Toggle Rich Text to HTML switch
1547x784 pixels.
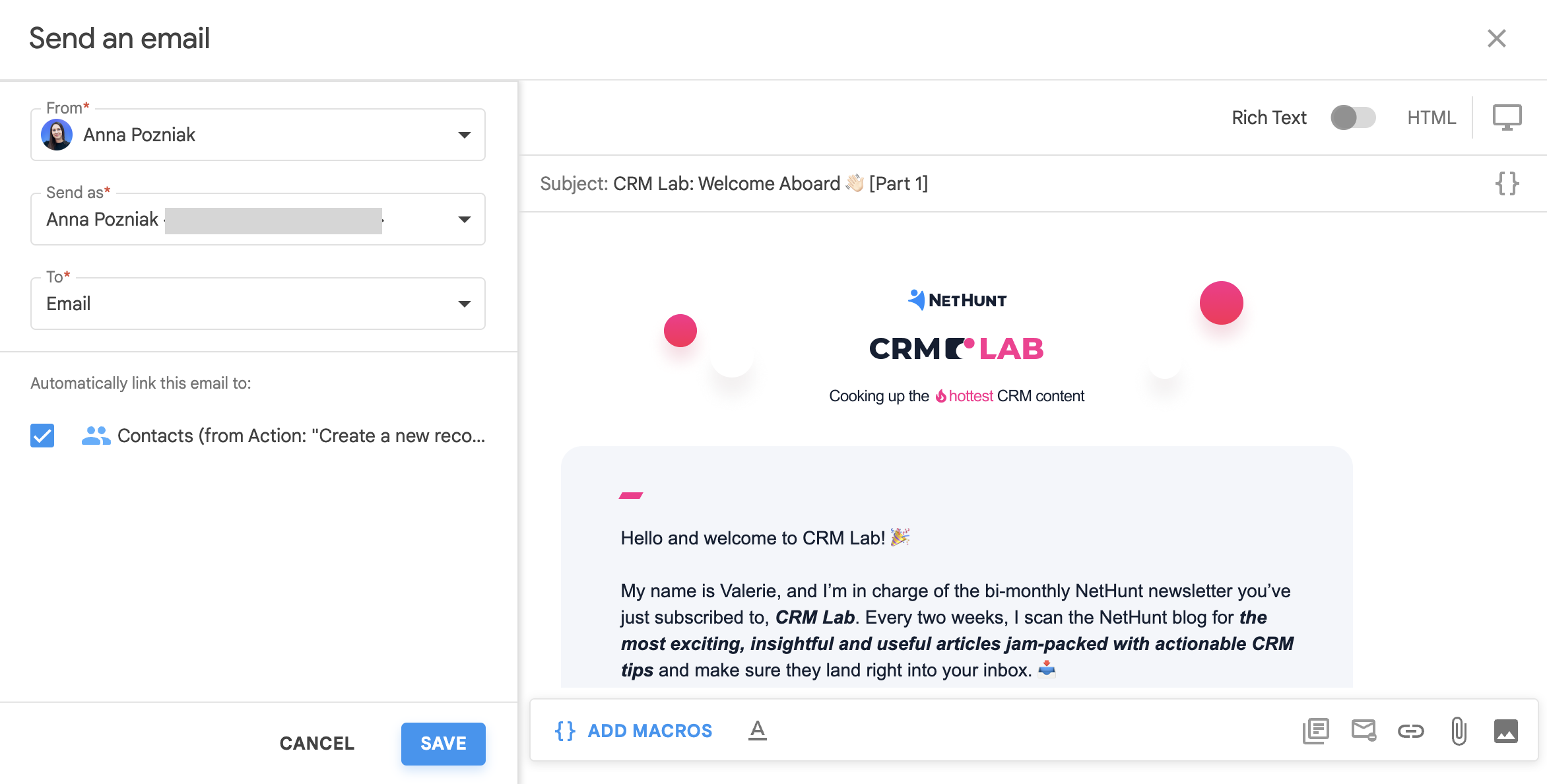(1353, 117)
